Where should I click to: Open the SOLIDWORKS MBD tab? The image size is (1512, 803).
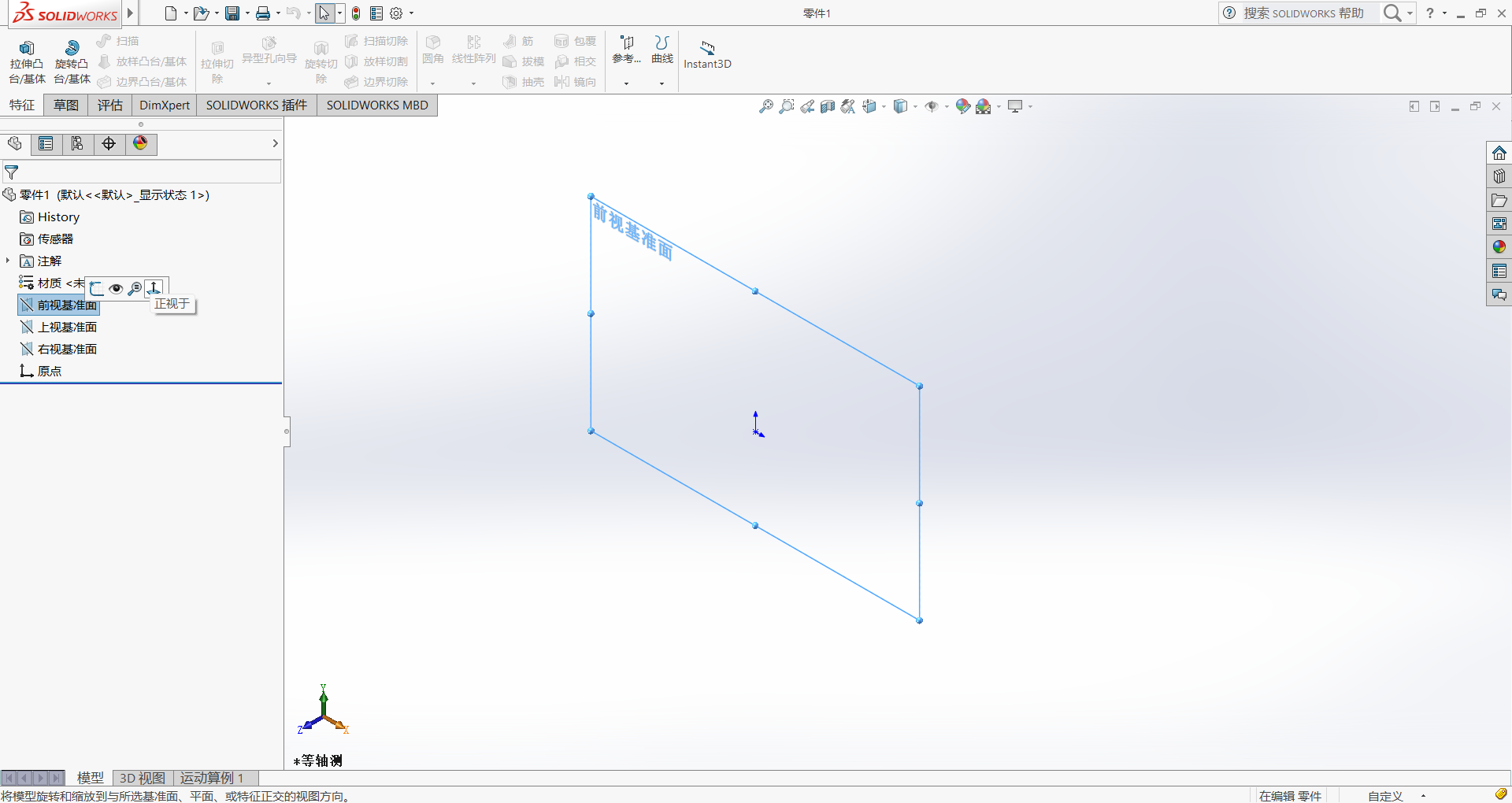click(377, 105)
